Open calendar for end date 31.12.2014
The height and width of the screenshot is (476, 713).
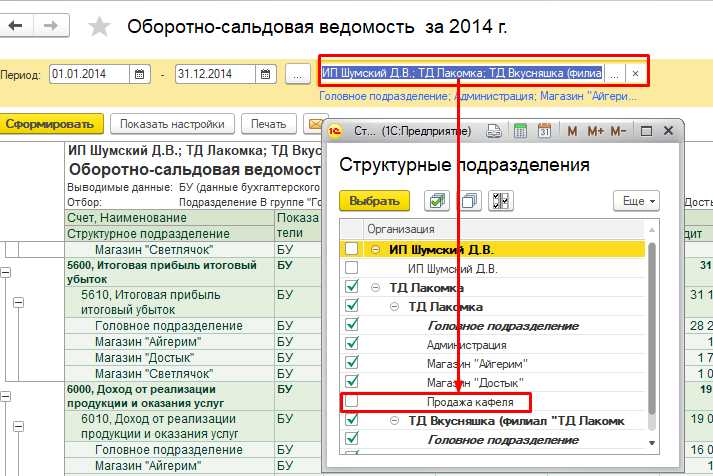tap(266, 74)
